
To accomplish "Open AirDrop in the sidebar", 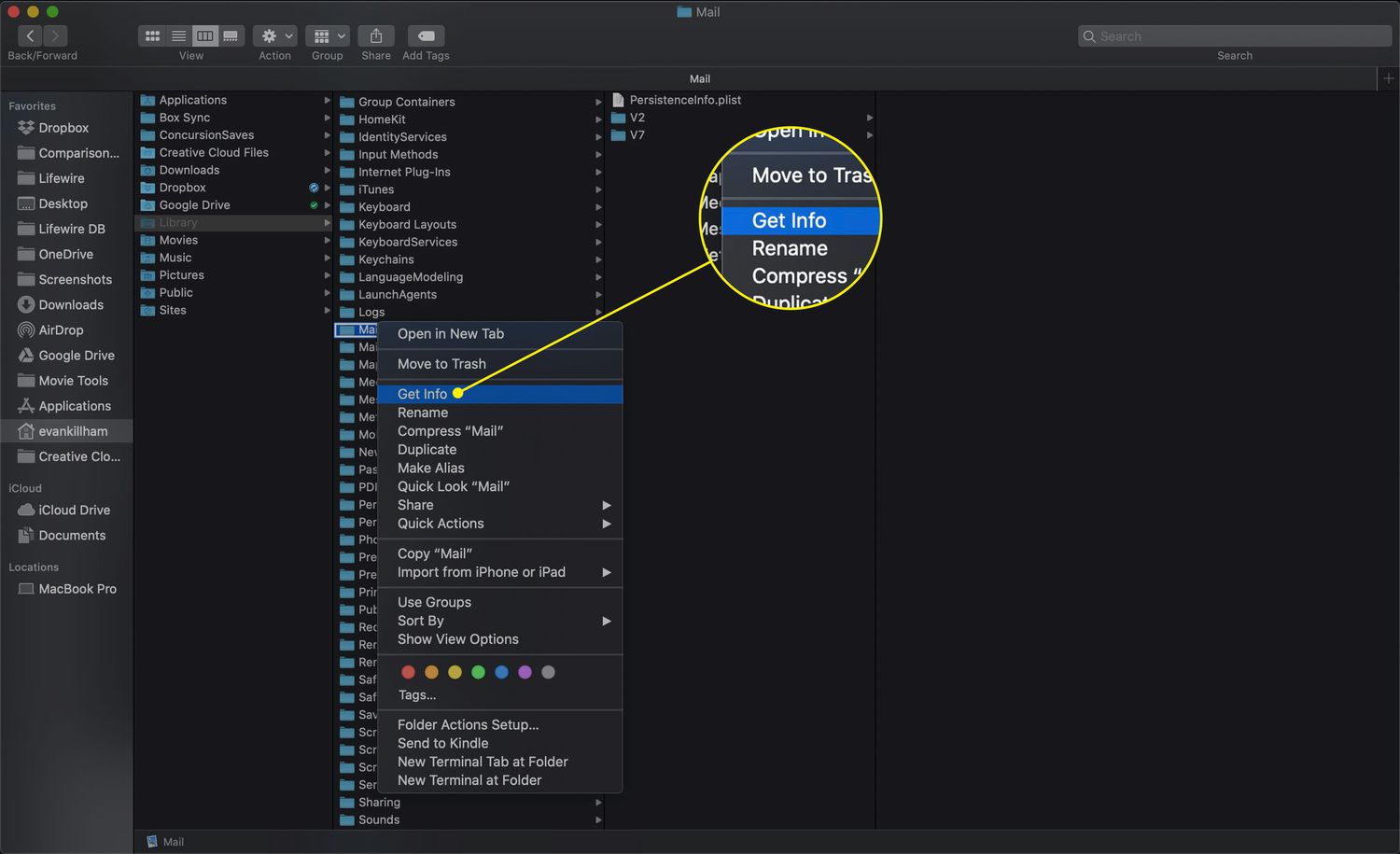I will 61,329.
